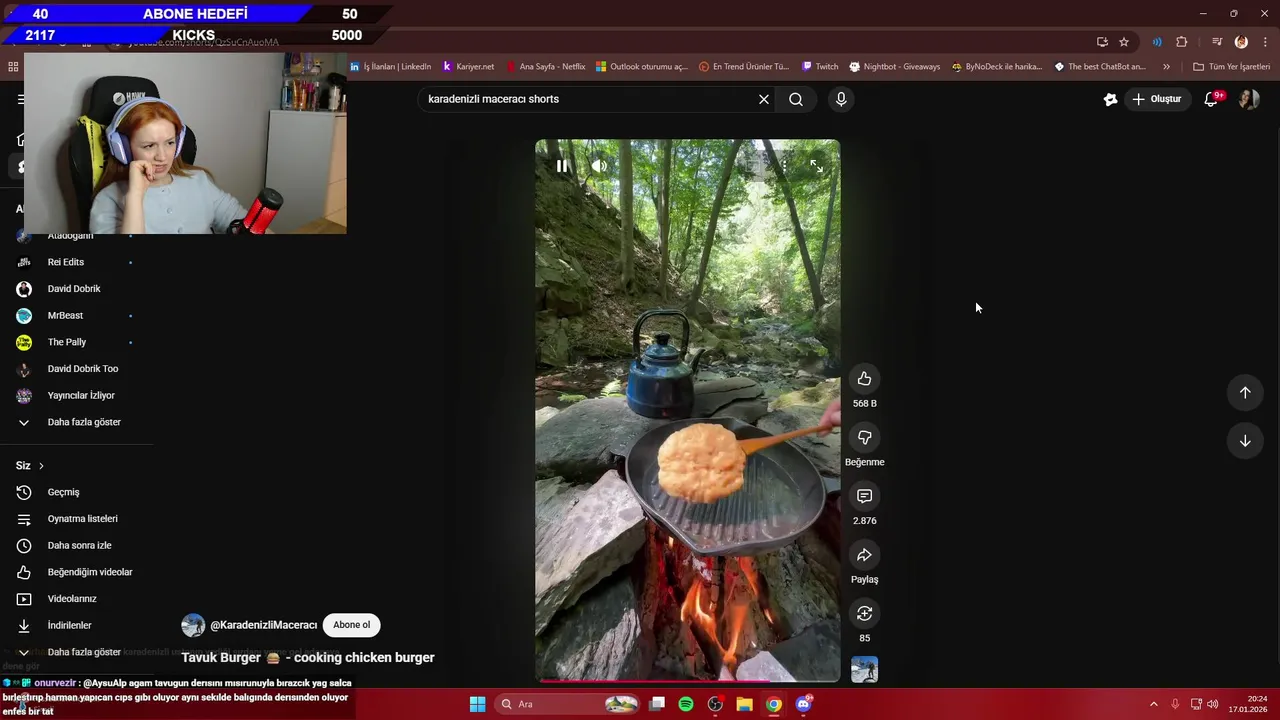Go to previous short with up arrow
The height and width of the screenshot is (720, 1280).
pos(1245,393)
